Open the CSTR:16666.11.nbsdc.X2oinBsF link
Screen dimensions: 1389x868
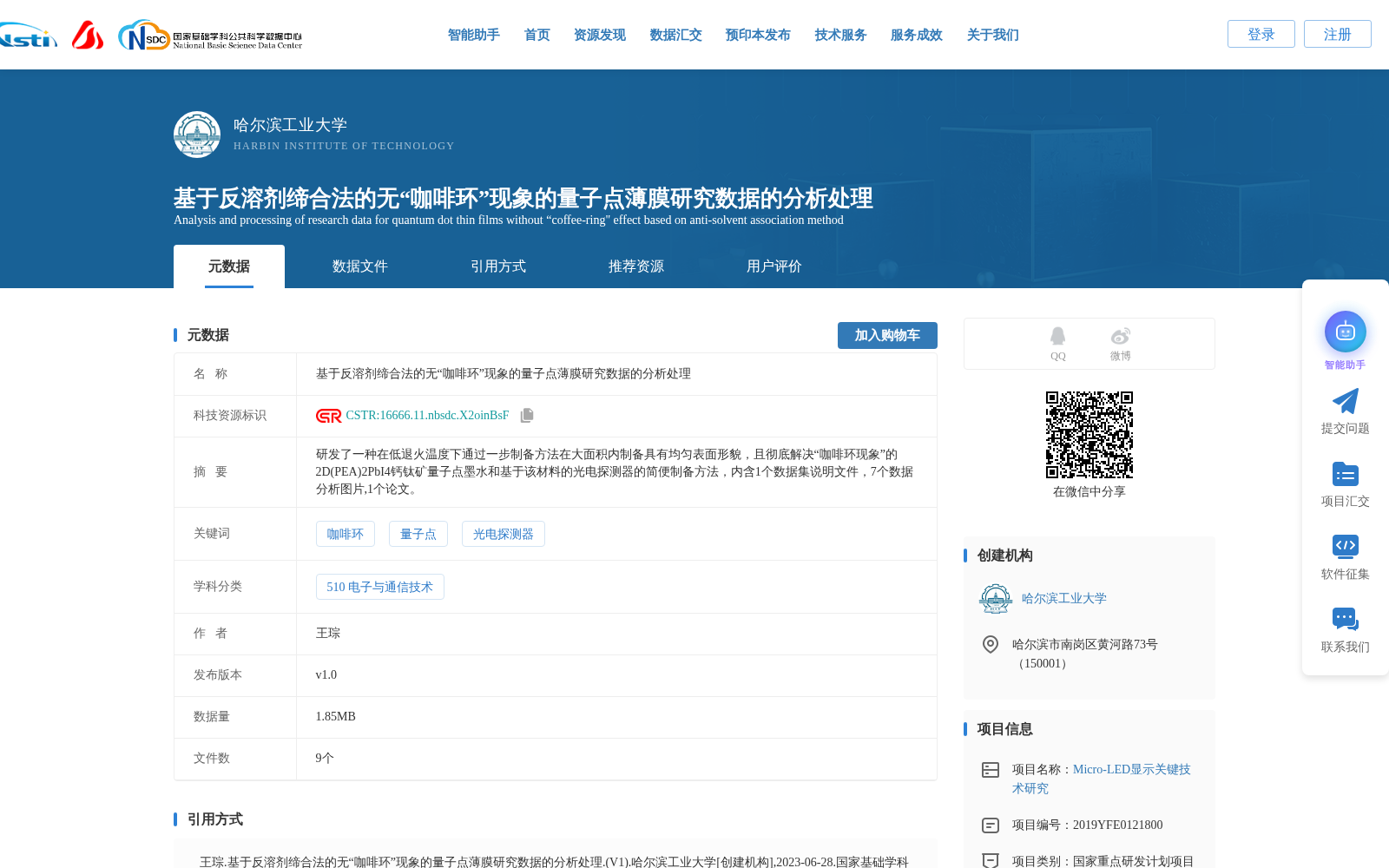[x=427, y=416]
